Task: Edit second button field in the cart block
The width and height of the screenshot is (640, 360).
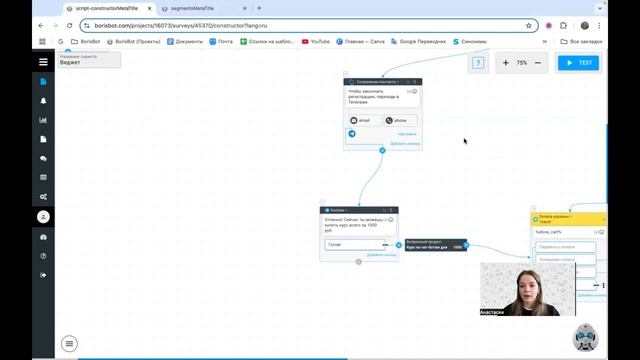Action: click(x=566, y=260)
